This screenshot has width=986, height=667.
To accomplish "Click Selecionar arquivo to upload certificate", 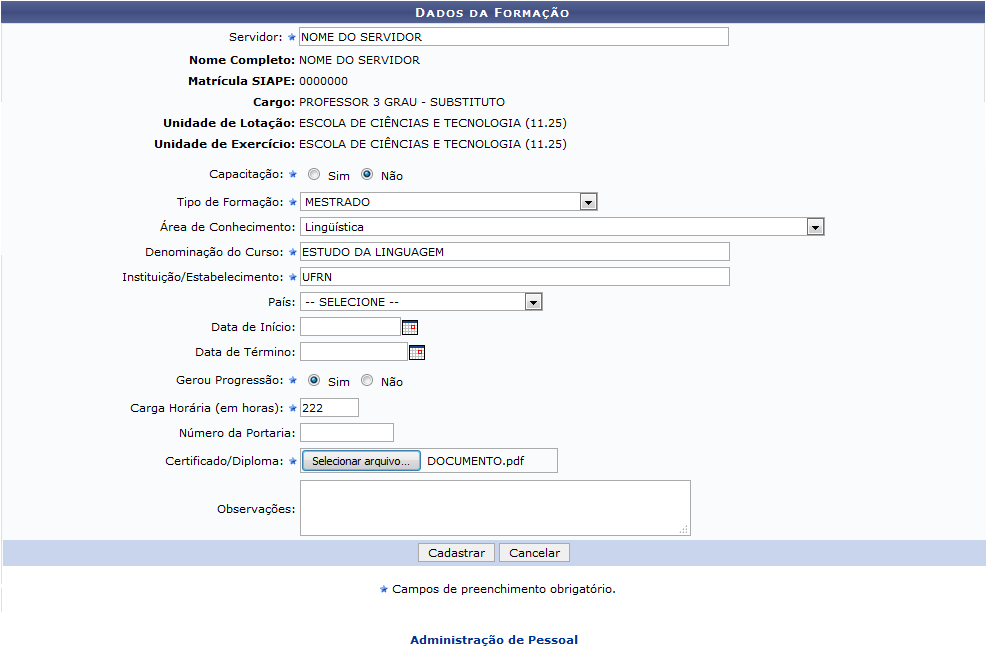I will point(360,461).
